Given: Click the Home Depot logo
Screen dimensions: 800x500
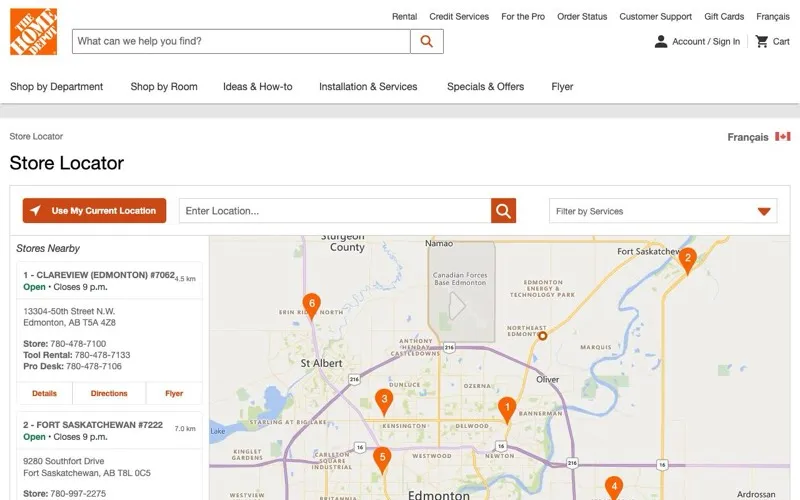Looking at the screenshot, I should pos(34,32).
